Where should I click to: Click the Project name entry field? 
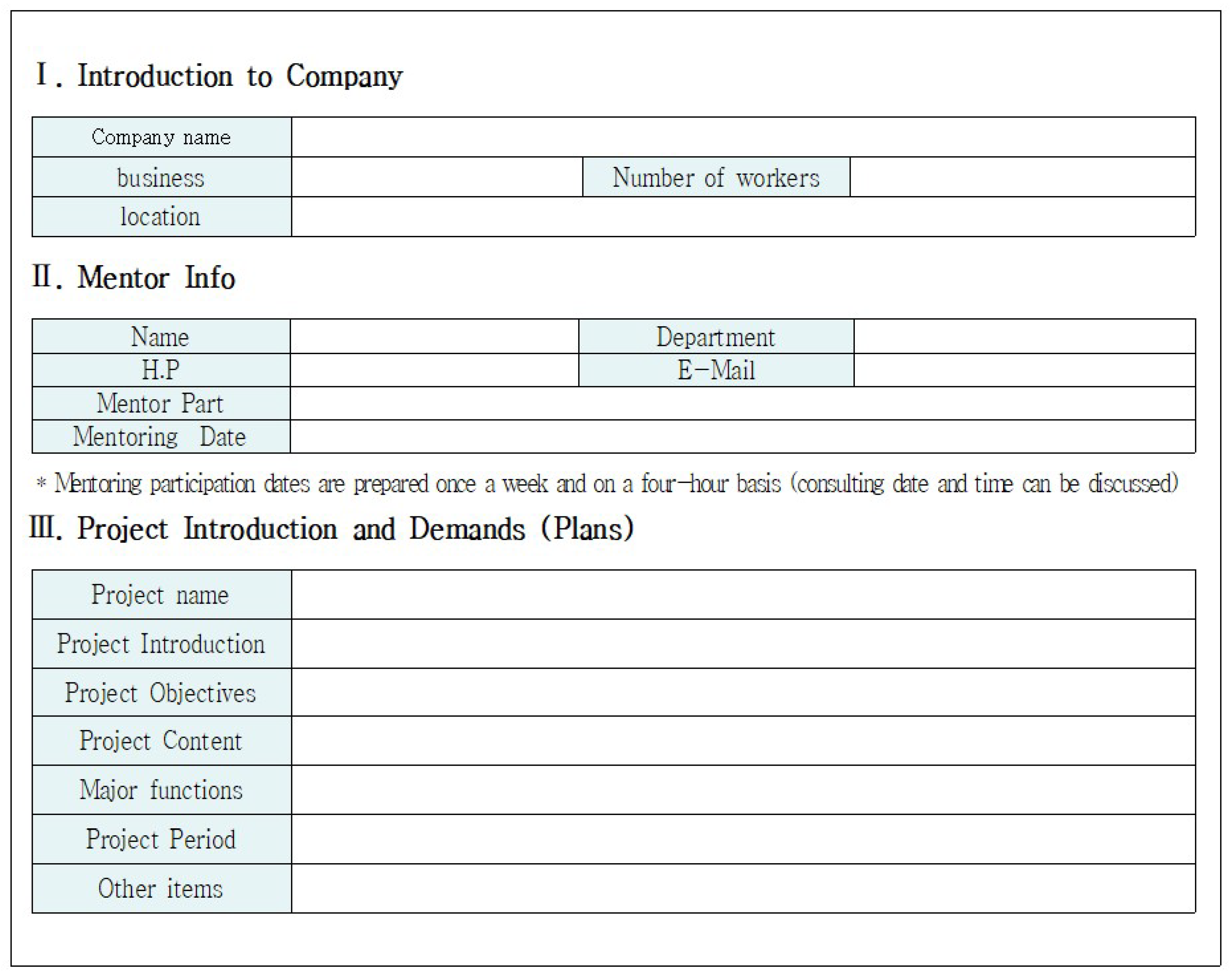(743, 595)
